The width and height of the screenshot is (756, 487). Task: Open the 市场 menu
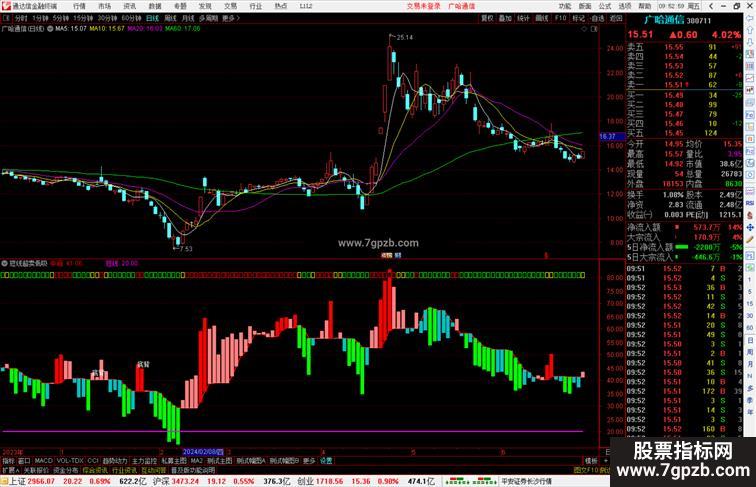104,6
